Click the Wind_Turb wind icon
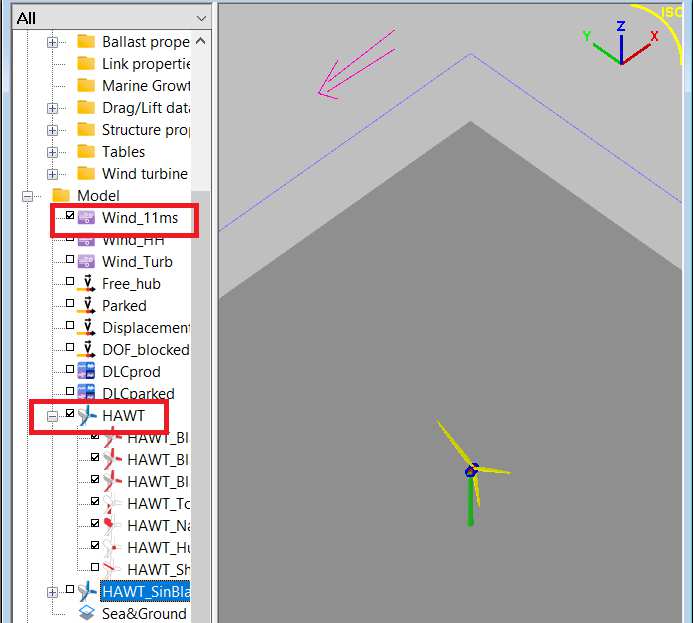Viewport: 694px width, 623px height. click(x=87, y=262)
